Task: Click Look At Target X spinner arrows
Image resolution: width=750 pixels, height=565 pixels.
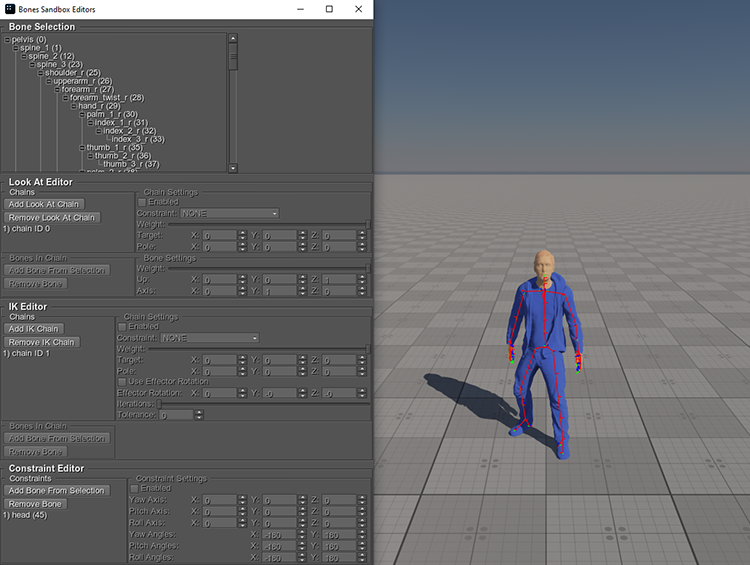Action: click(243, 236)
